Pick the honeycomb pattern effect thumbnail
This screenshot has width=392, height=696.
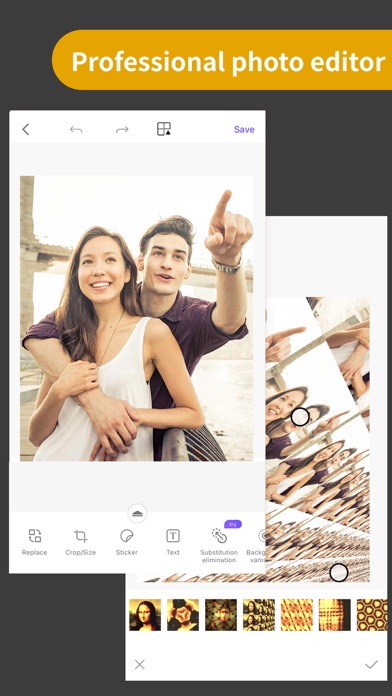[372, 615]
